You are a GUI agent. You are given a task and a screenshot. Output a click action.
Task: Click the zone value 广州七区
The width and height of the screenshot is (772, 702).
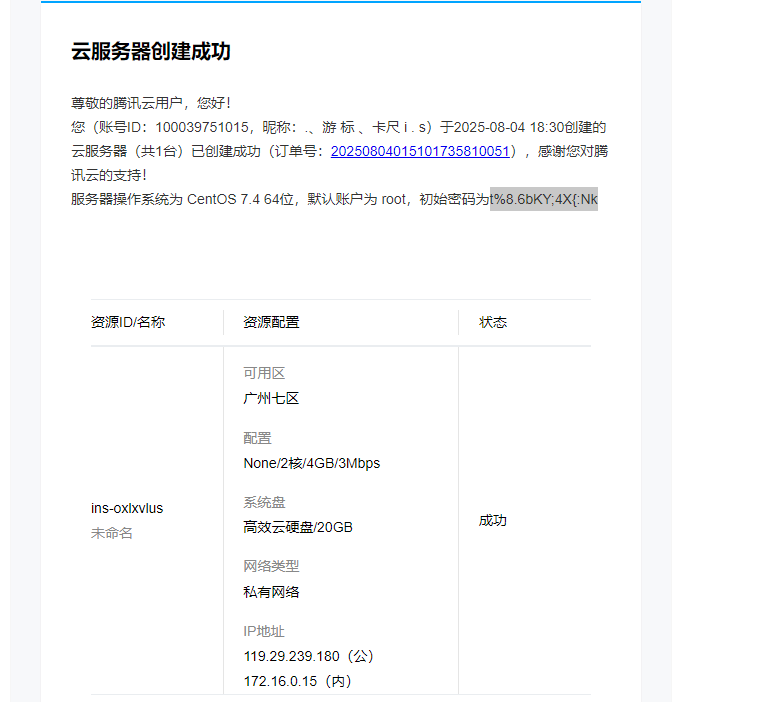coord(271,398)
